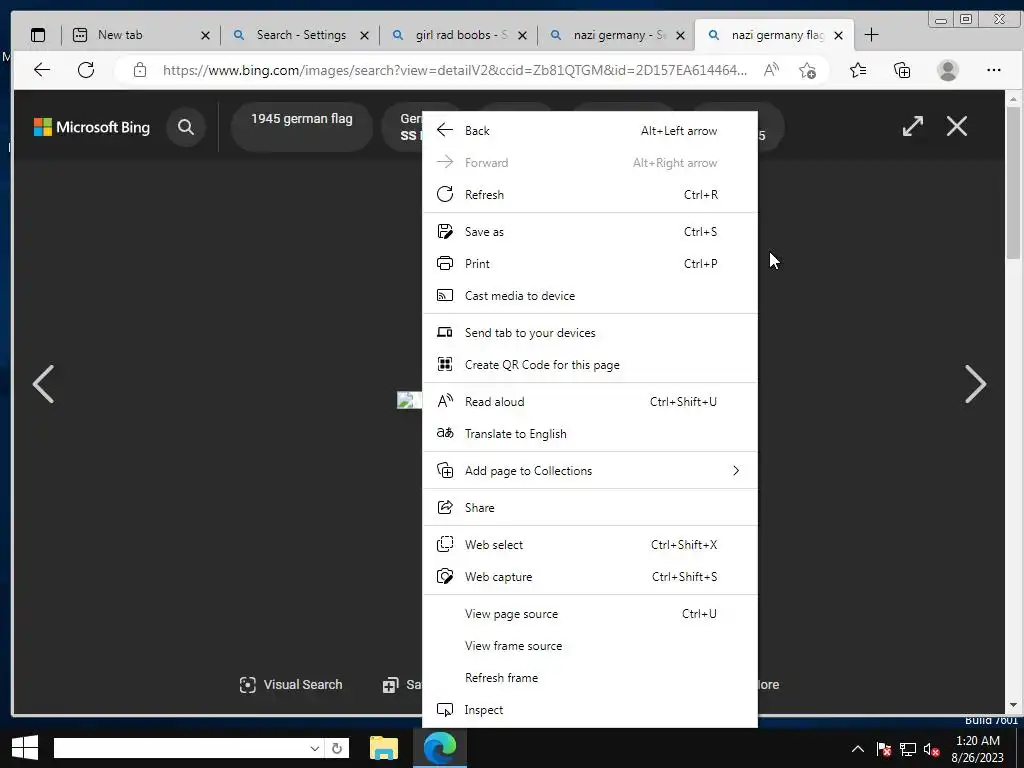This screenshot has width=1024, height=768.
Task: Choose Read aloud in the context menu
Action: 590,402
